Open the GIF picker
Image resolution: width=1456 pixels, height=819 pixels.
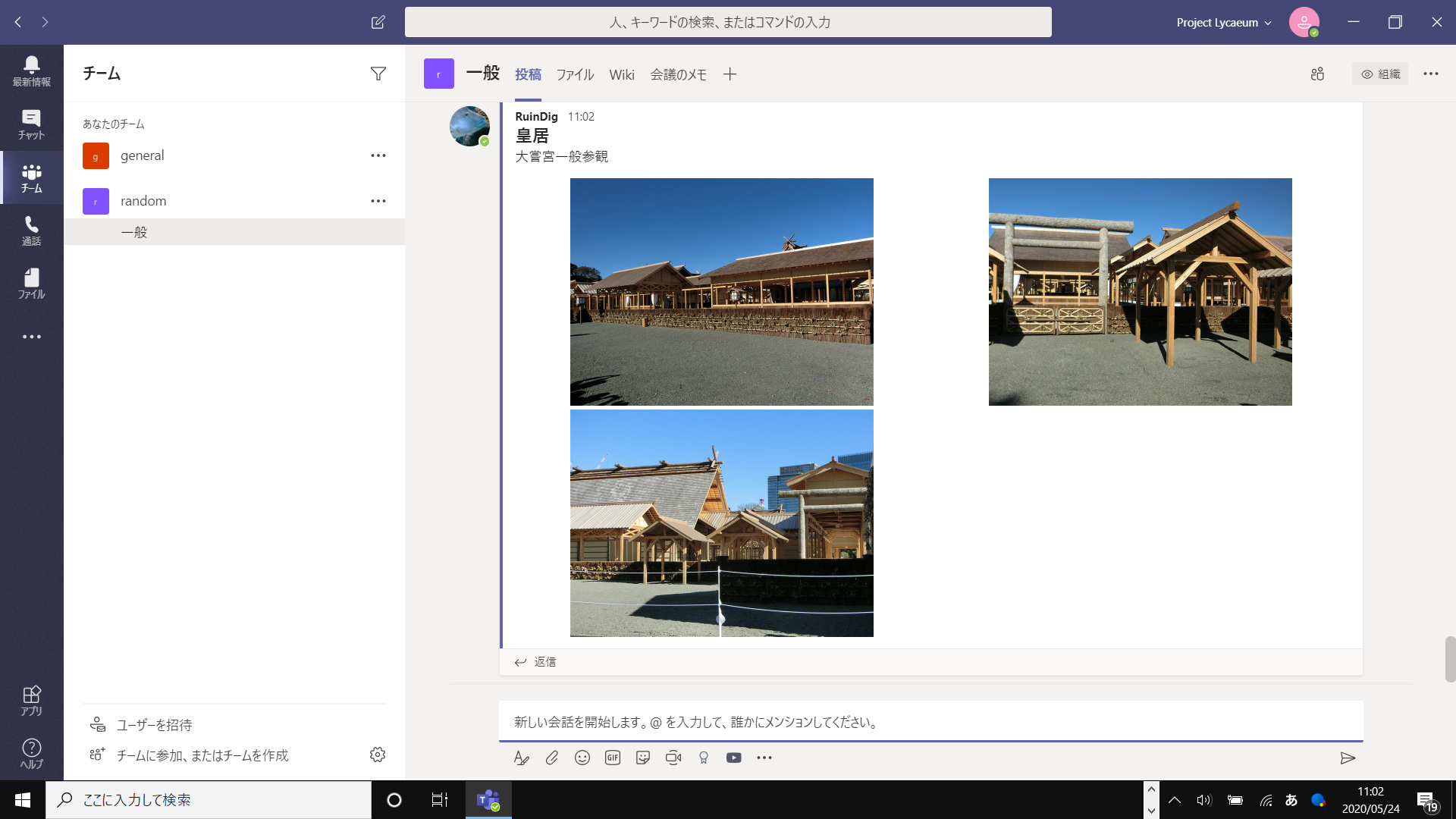click(613, 758)
